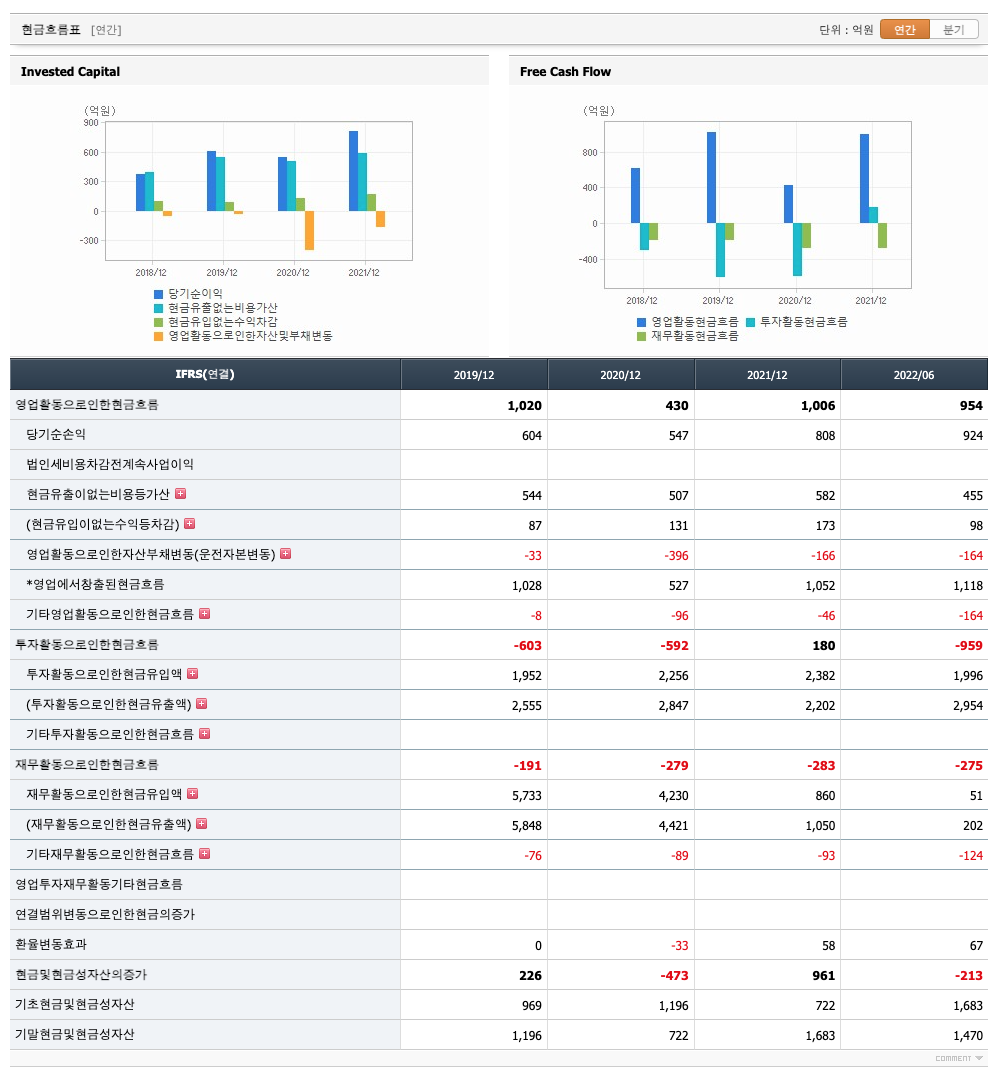Expand the 기타투자활동으로인한현금흐름 row
This screenshot has height=1080, width=998.
pos(205,734)
